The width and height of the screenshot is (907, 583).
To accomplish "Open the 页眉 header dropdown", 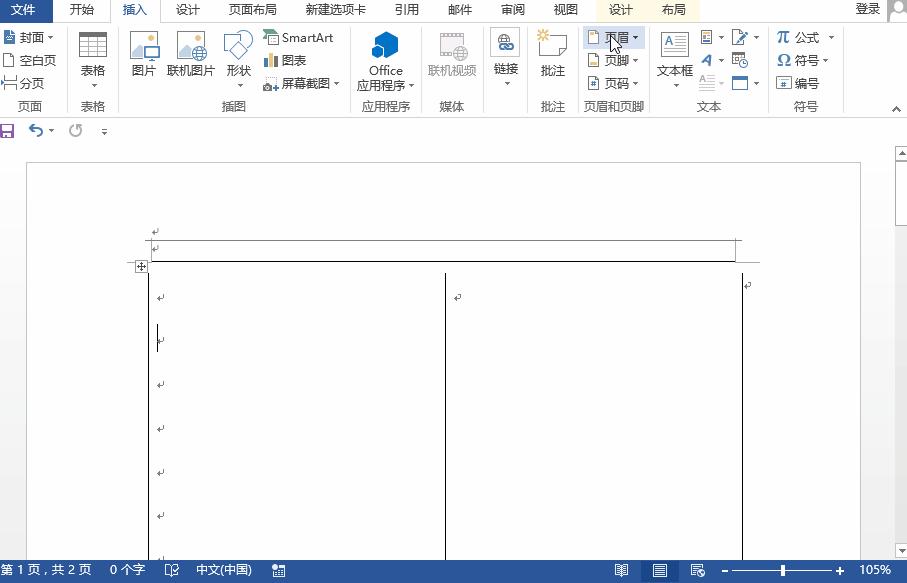I will (x=619, y=37).
